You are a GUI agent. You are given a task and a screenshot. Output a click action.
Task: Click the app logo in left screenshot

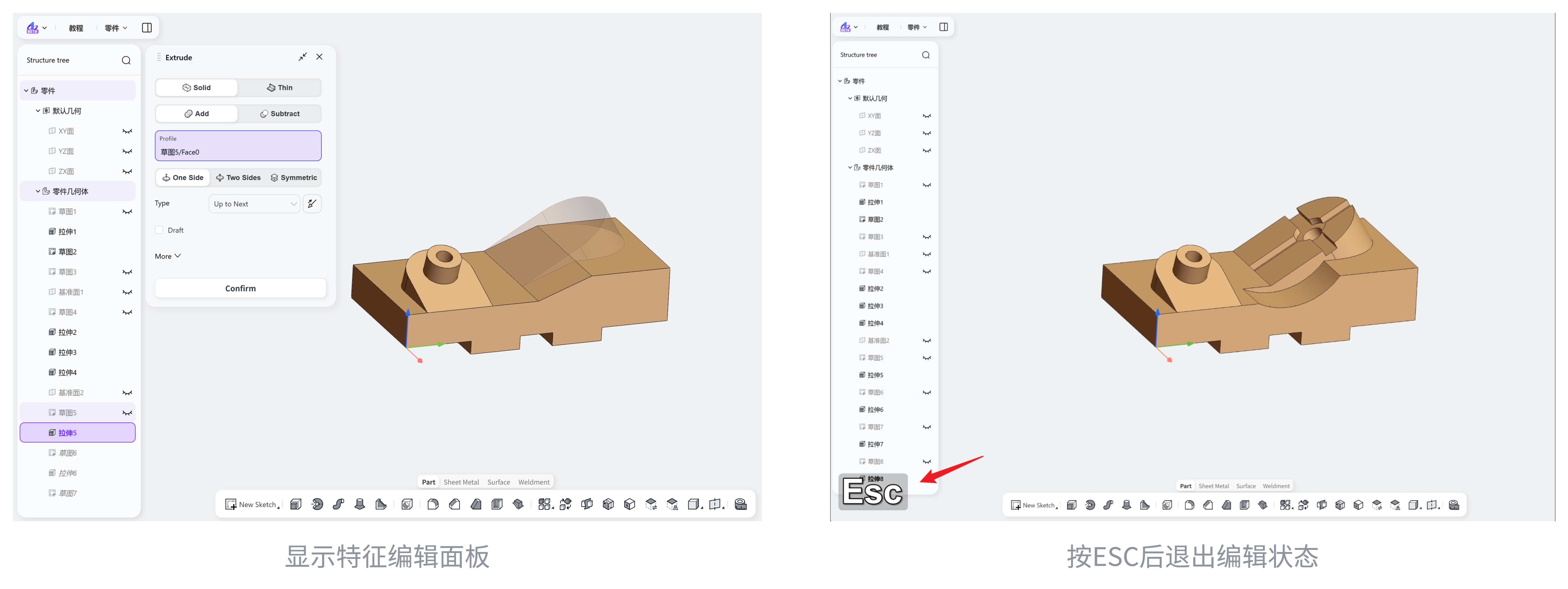point(33,28)
